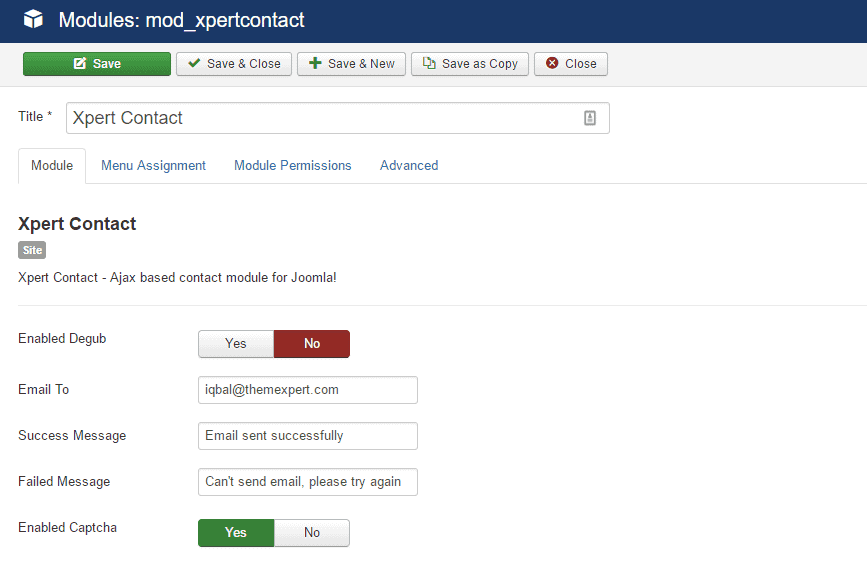This screenshot has width=867, height=561.
Task: Click the Site badge label
Action: [32, 250]
